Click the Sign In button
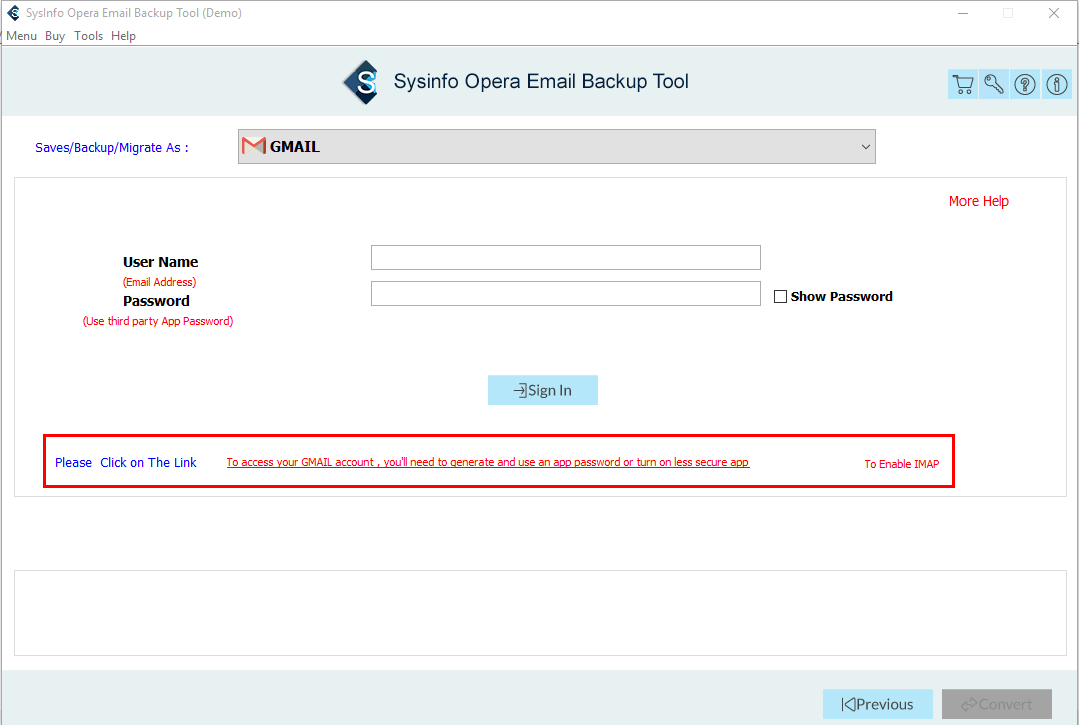This screenshot has height=725, width=1079. point(542,390)
